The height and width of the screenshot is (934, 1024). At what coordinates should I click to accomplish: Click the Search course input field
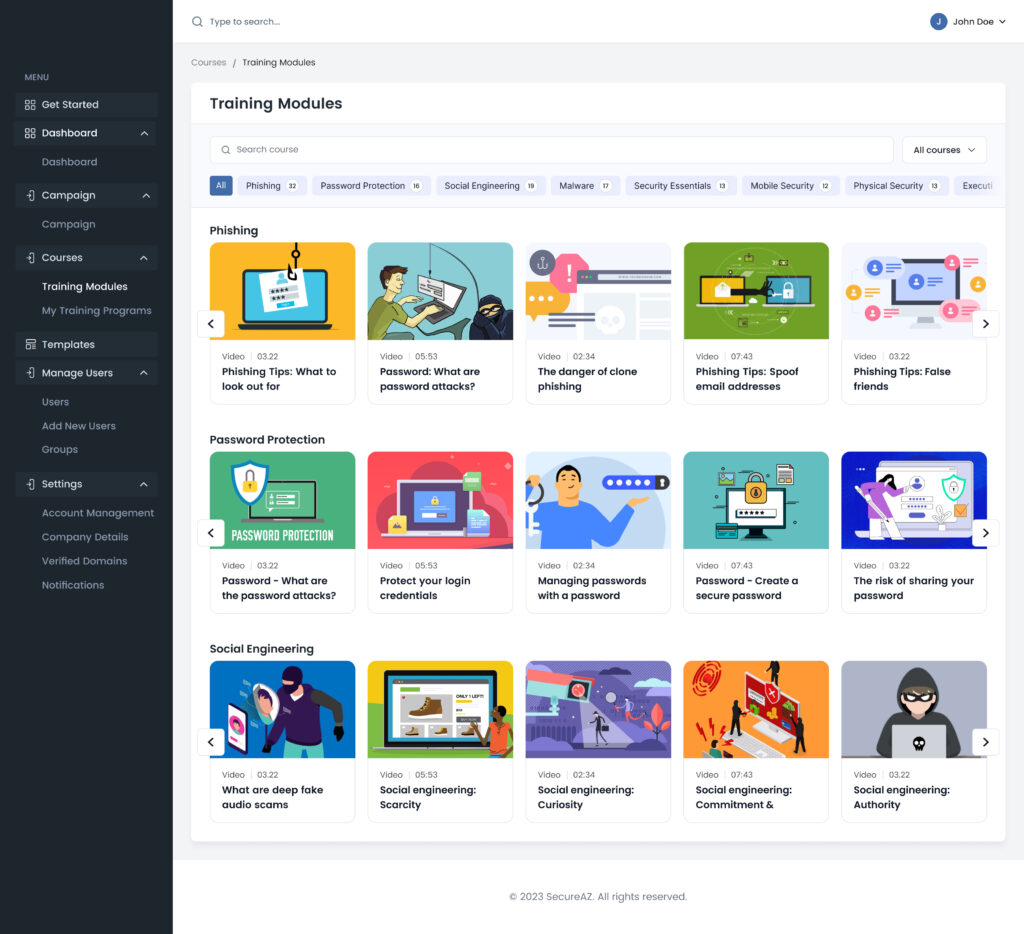coord(551,150)
